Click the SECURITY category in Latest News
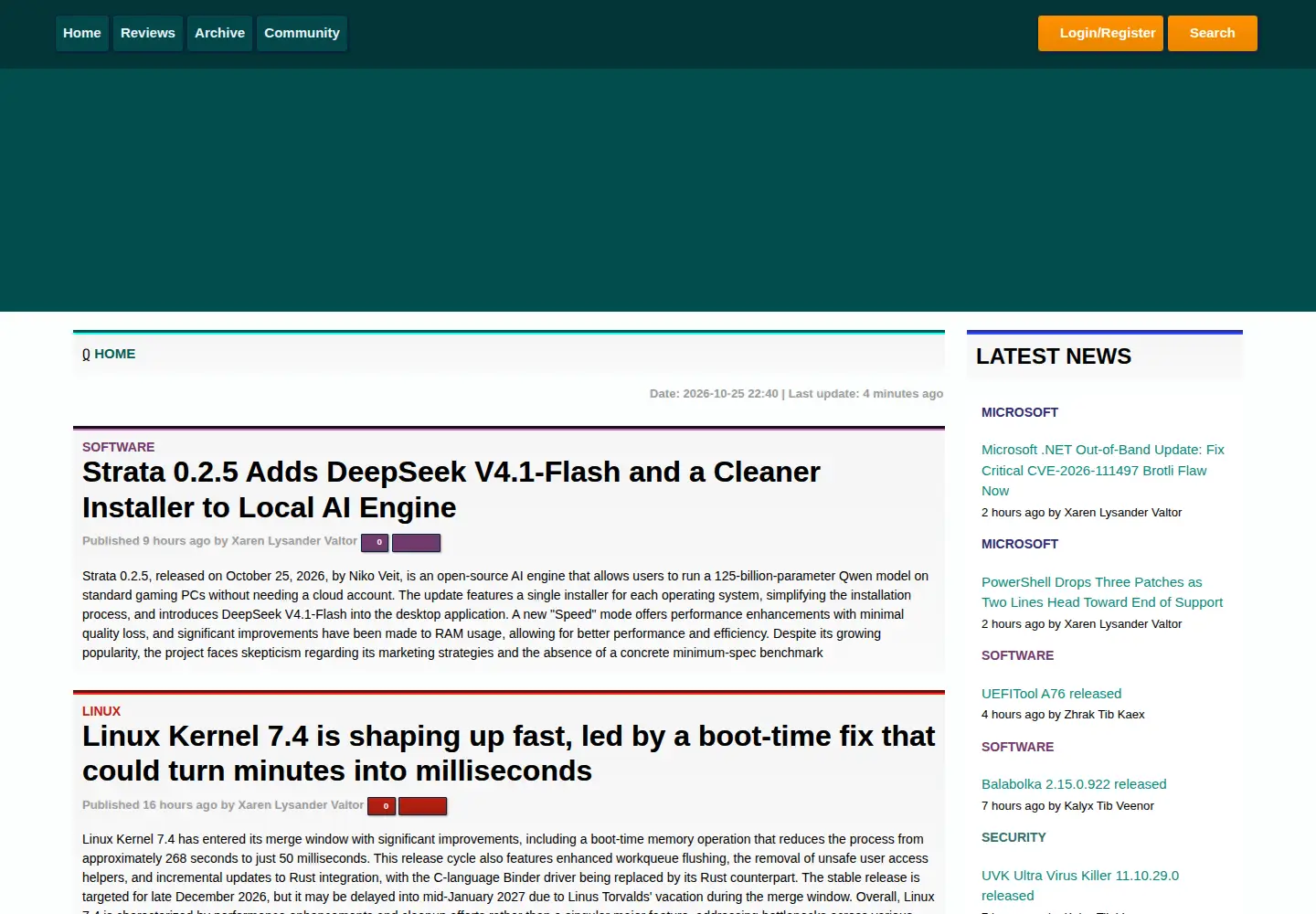 click(1014, 837)
